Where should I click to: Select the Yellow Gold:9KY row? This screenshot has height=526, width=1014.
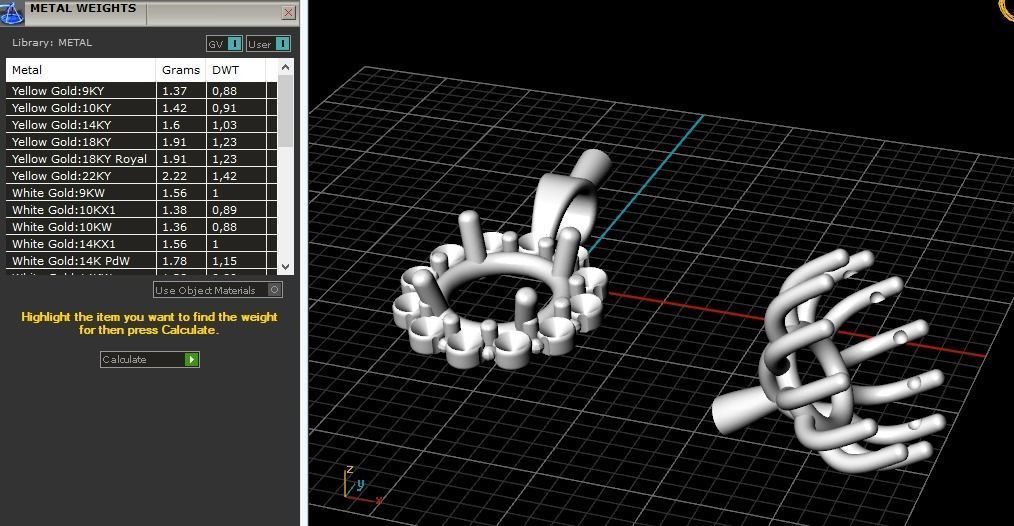(142, 91)
